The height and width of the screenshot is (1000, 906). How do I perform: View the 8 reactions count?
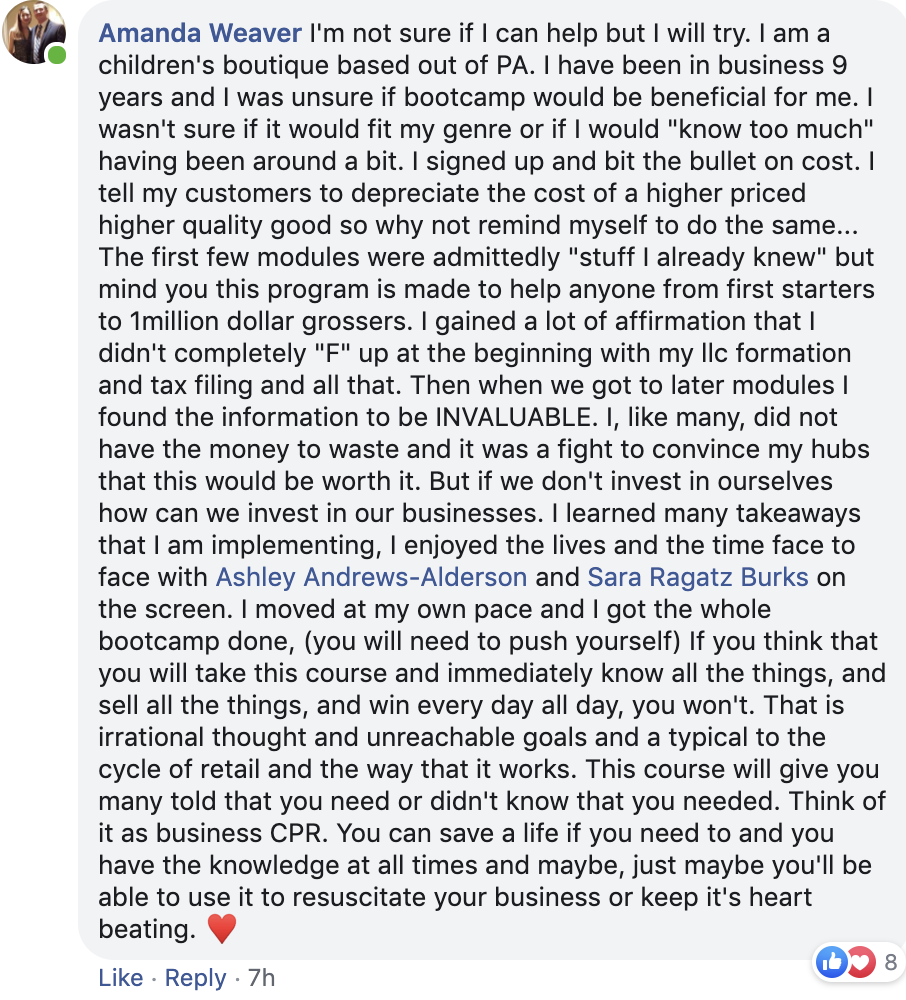coord(891,964)
